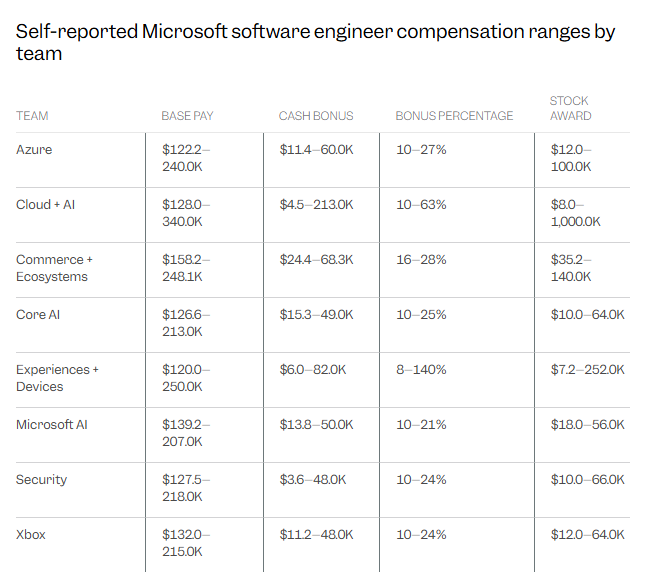
Task: Click the STOCK AWARD column header
Action: click(x=570, y=108)
